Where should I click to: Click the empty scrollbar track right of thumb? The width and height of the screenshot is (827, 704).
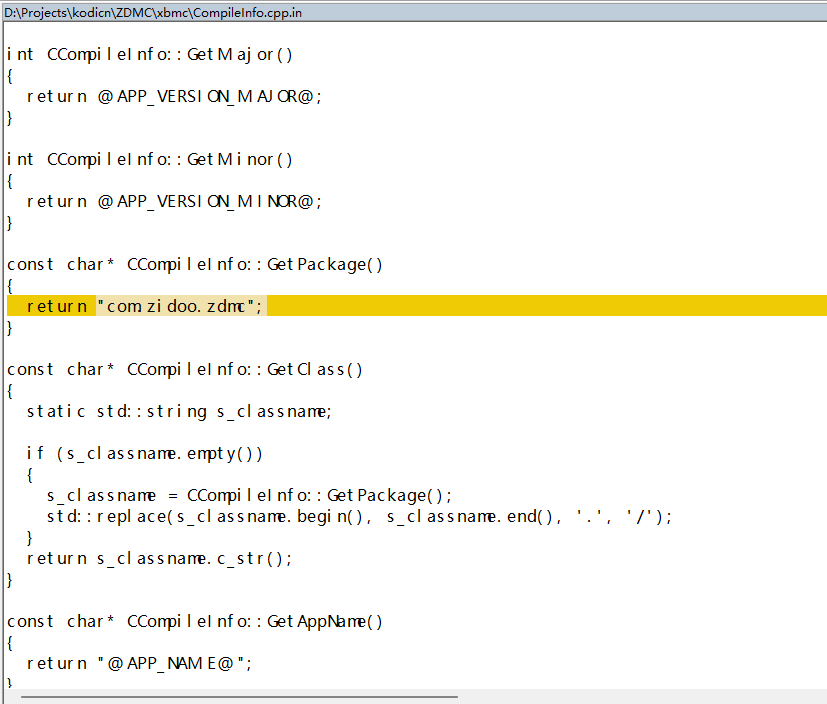coord(640,696)
